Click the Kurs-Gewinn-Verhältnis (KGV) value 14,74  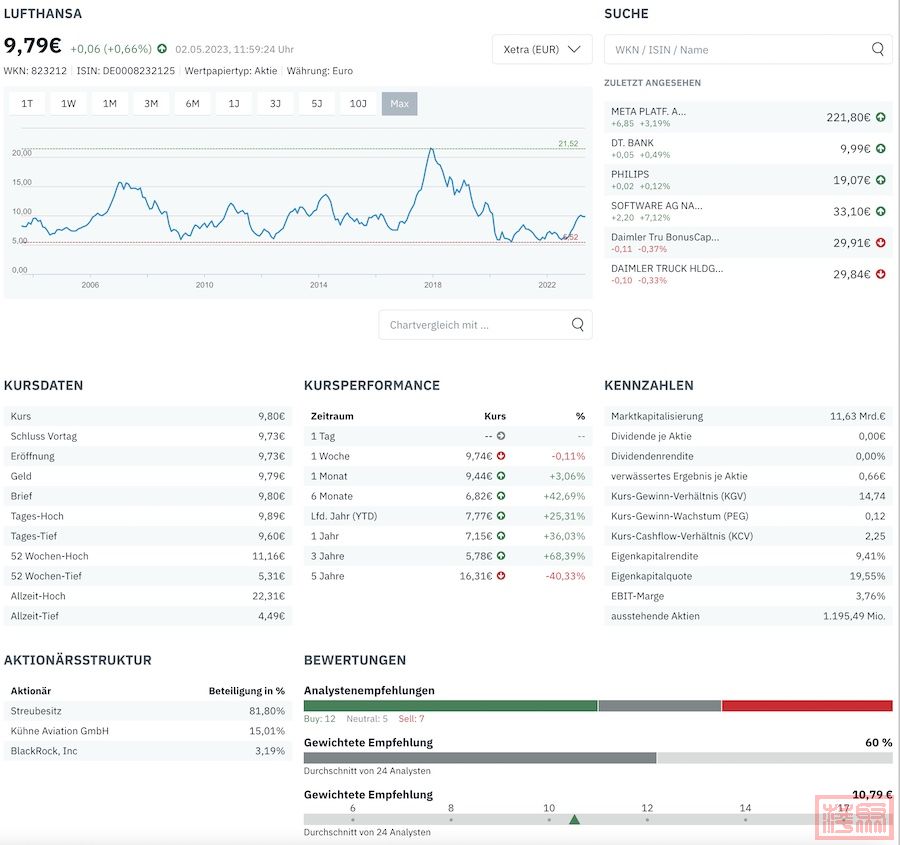pos(872,496)
